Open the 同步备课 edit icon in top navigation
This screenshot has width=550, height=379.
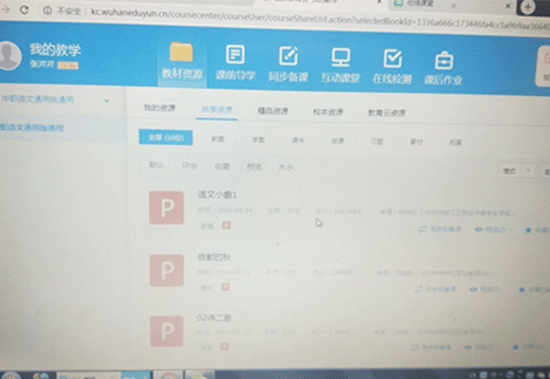pyautogui.click(x=288, y=56)
